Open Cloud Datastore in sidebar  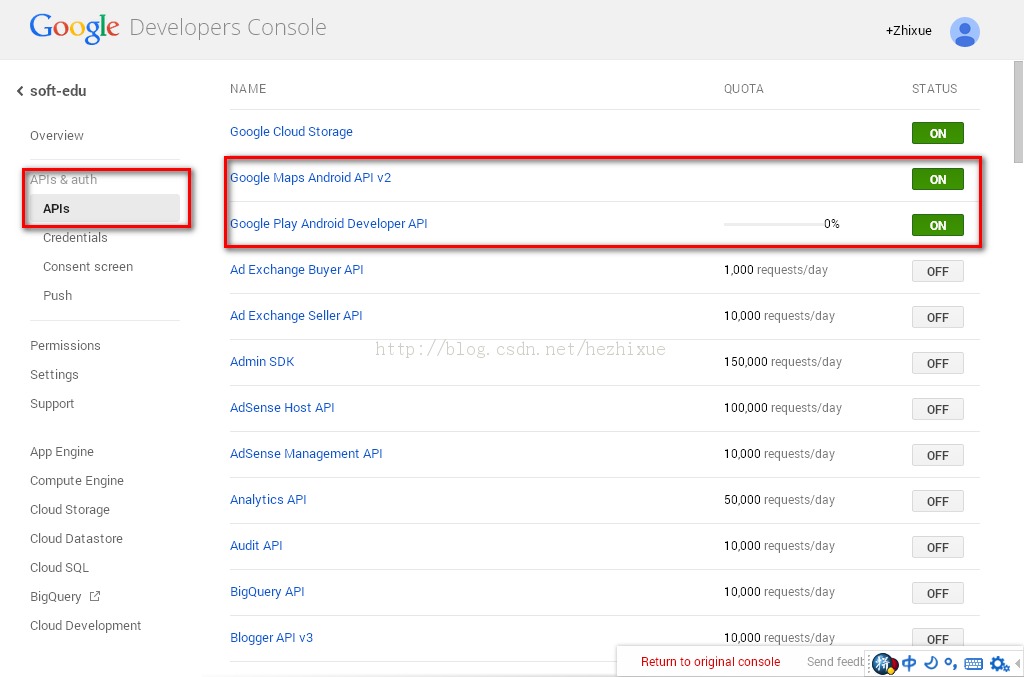pos(76,539)
